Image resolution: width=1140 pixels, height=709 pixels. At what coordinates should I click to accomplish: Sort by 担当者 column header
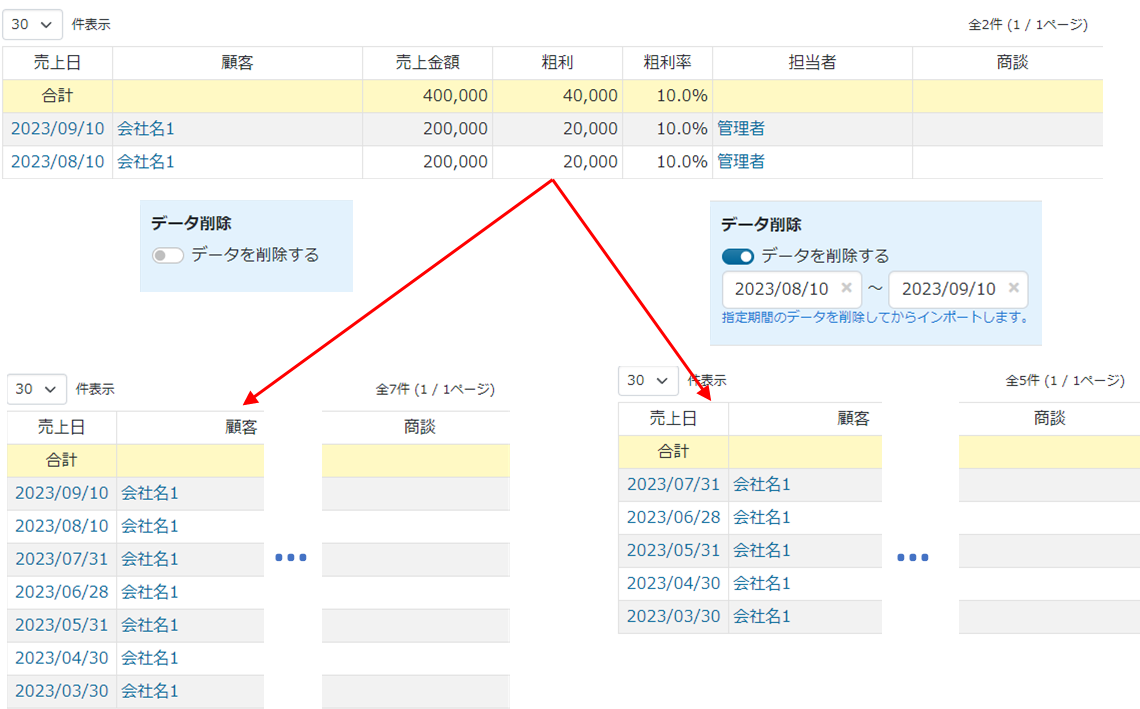pyautogui.click(x=812, y=63)
